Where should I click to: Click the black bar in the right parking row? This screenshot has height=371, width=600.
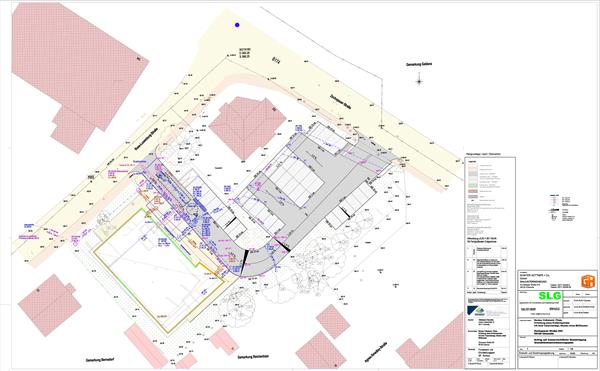click(345, 211)
